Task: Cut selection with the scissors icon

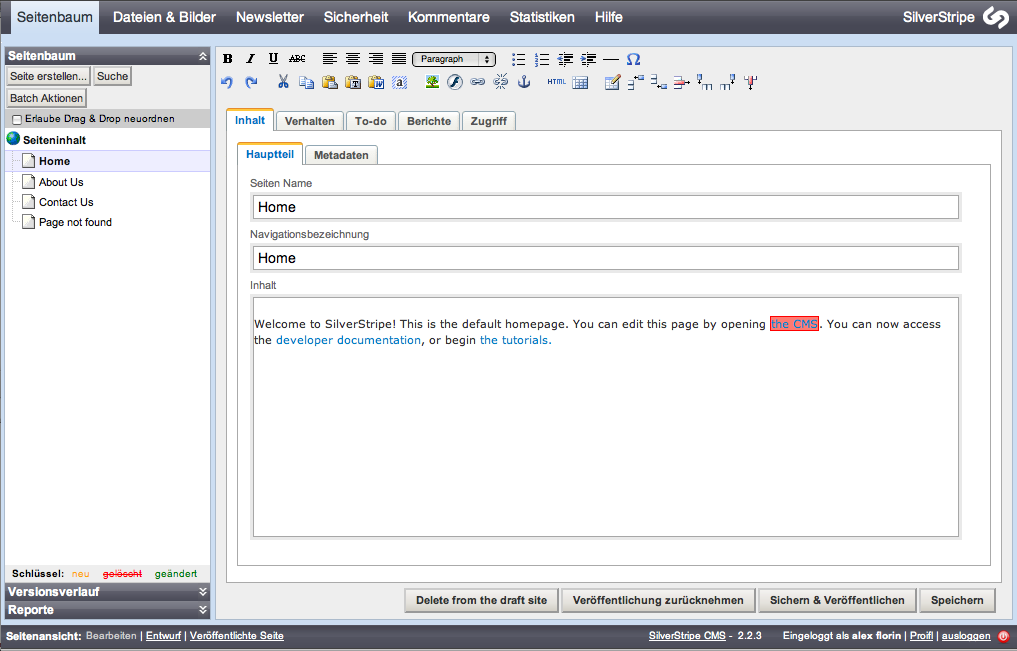Action: pyautogui.click(x=283, y=82)
